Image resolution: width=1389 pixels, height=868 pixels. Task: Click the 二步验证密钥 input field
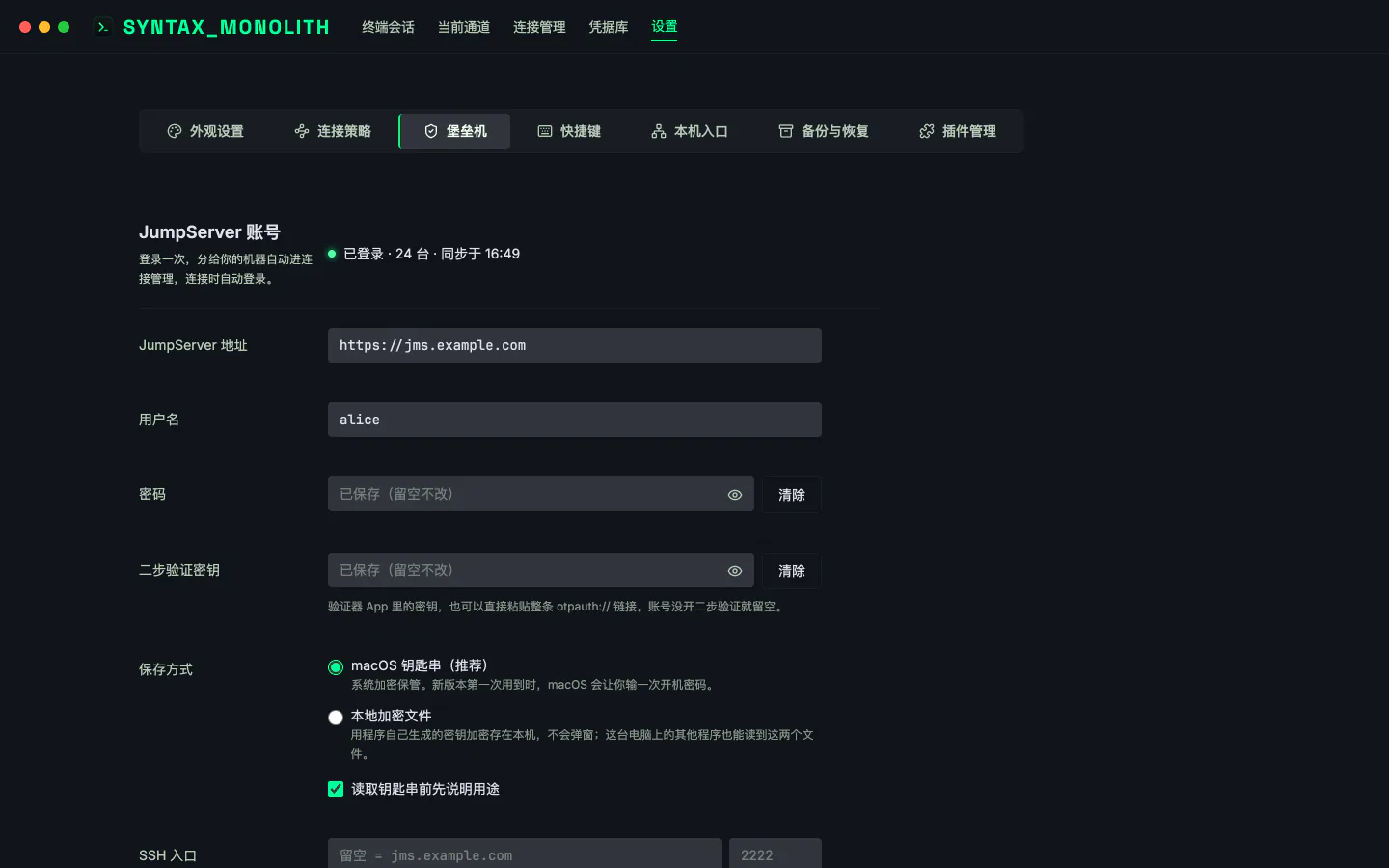click(541, 570)
